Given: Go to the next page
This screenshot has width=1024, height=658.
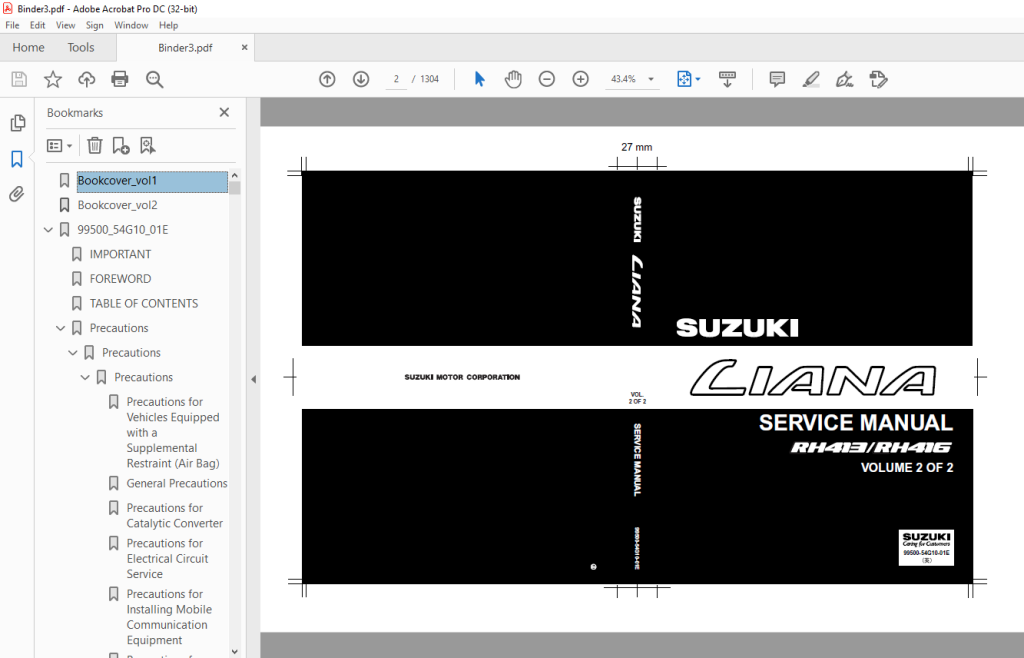Looking at the screenshot, I should 361,79.
